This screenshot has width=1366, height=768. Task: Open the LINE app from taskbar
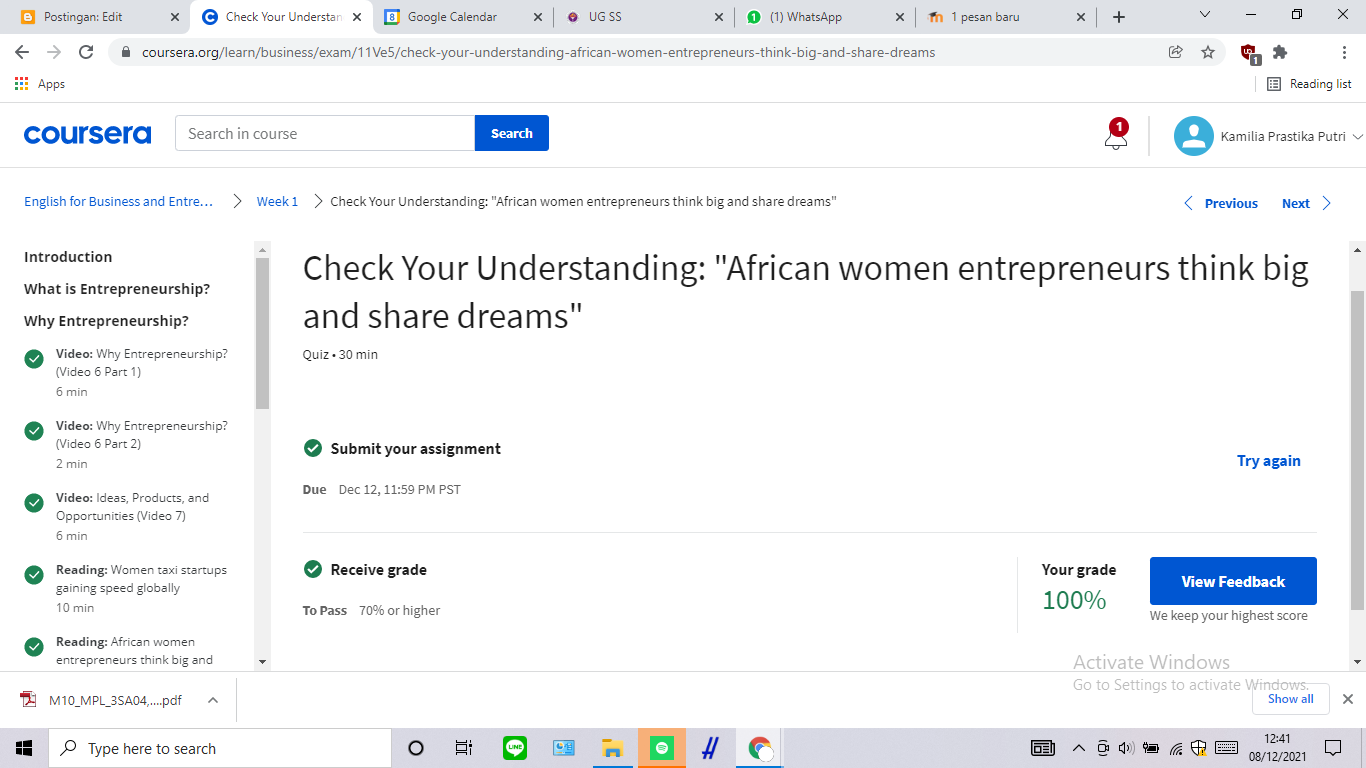[x=515, y=748]
